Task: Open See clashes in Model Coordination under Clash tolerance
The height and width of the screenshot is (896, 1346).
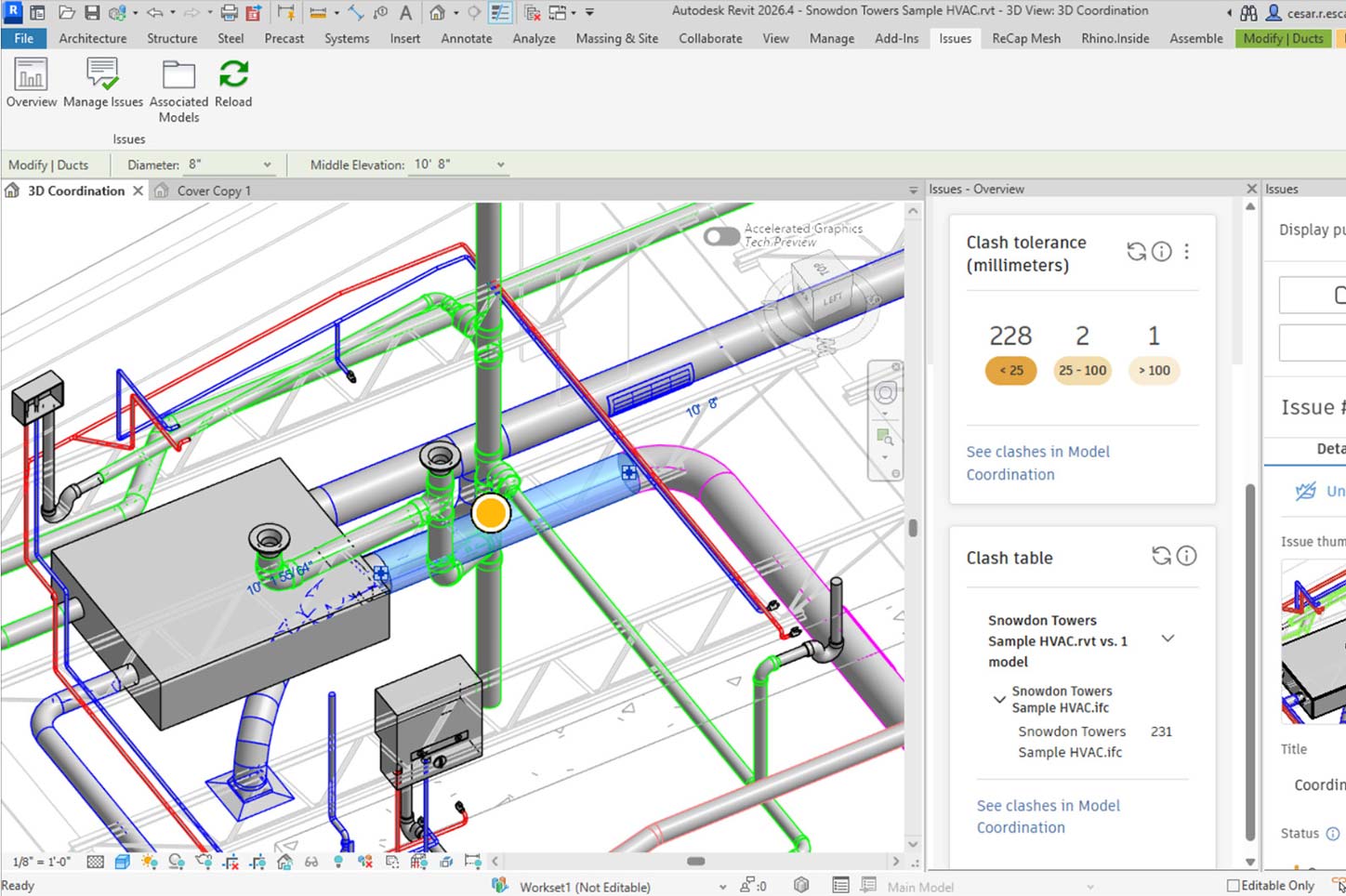Action: (1037, 463)
